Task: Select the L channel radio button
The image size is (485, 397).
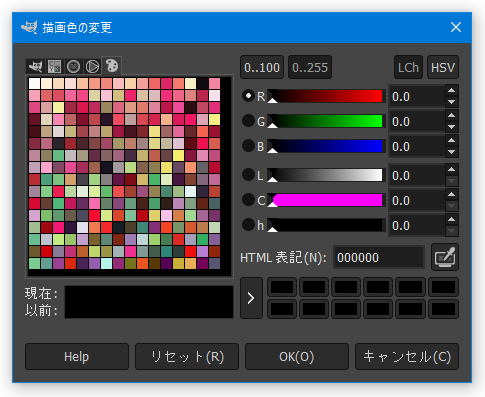Action: point(248,175)
